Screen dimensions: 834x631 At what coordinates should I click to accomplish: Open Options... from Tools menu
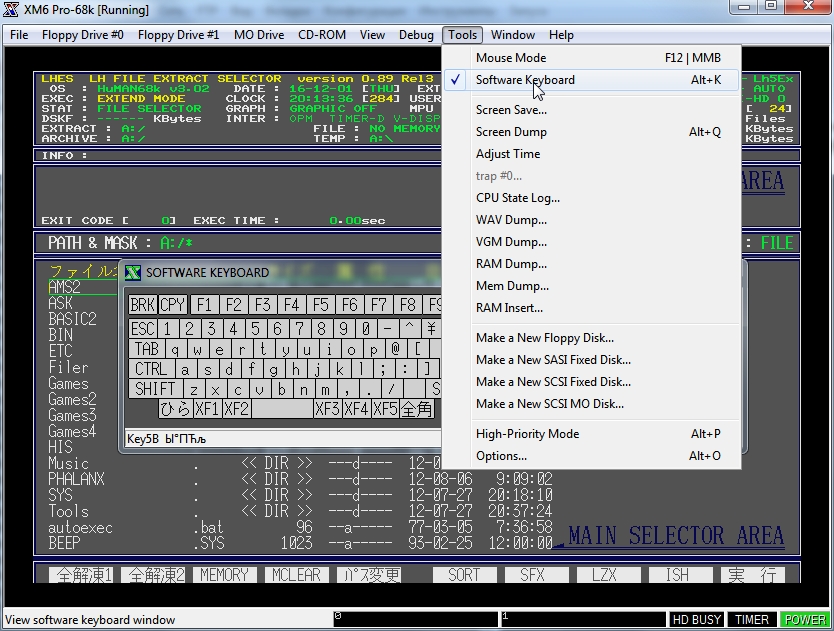click(591, 456)
